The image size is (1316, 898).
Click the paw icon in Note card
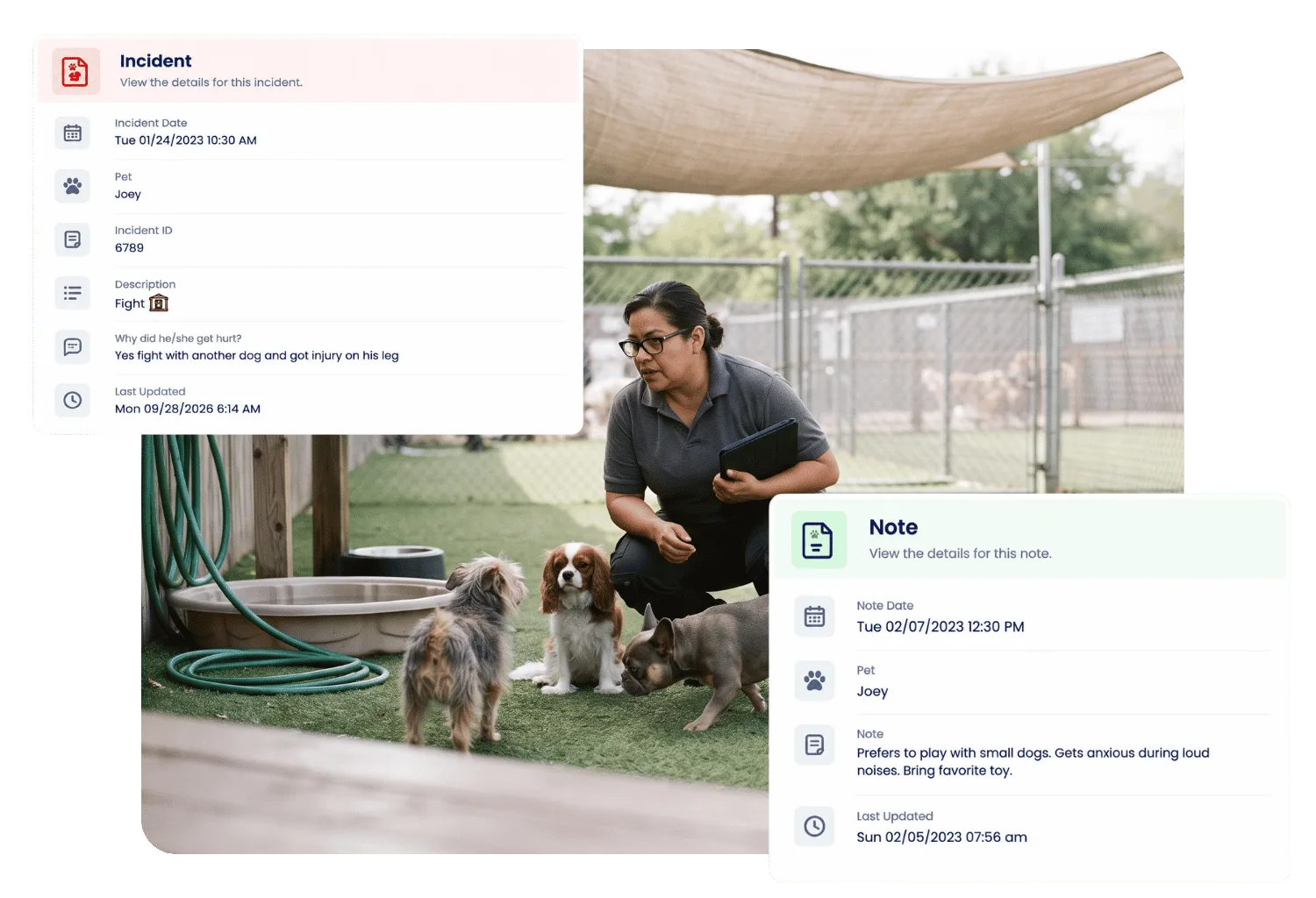tap(814, 681)
